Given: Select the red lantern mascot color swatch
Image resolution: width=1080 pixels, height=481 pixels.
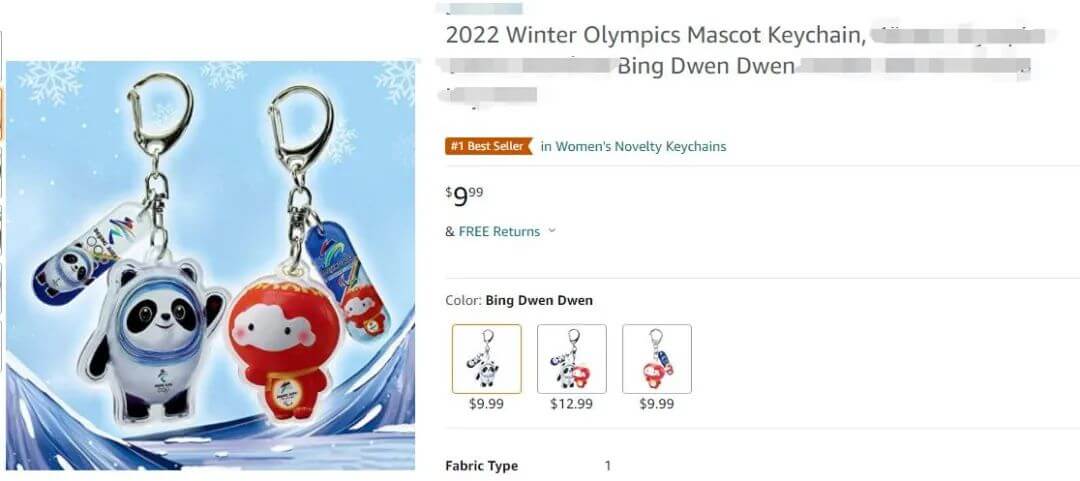Looking at the screenshot, I should click(x=656, y=358).
